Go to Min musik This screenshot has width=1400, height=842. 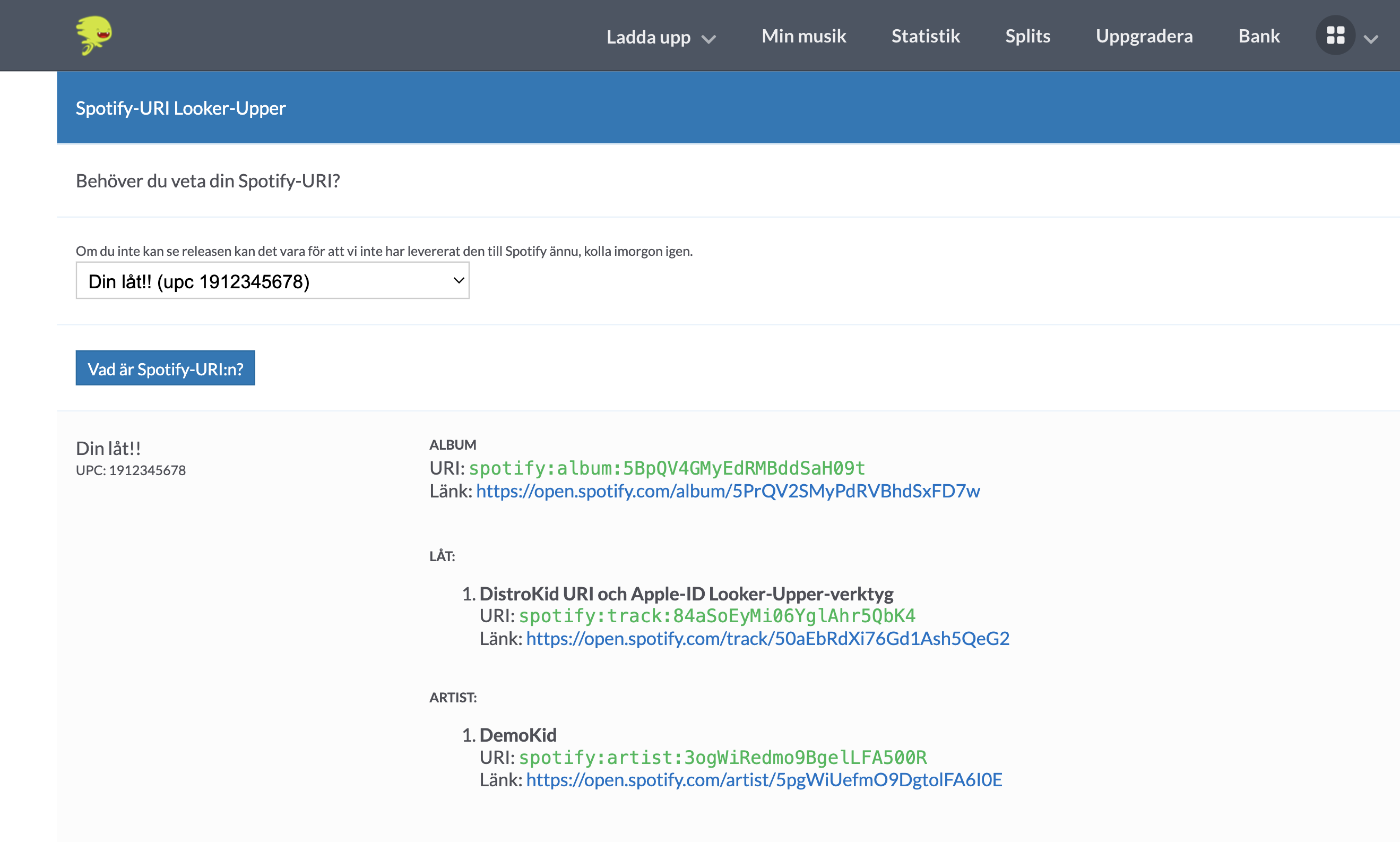[803, 36]
